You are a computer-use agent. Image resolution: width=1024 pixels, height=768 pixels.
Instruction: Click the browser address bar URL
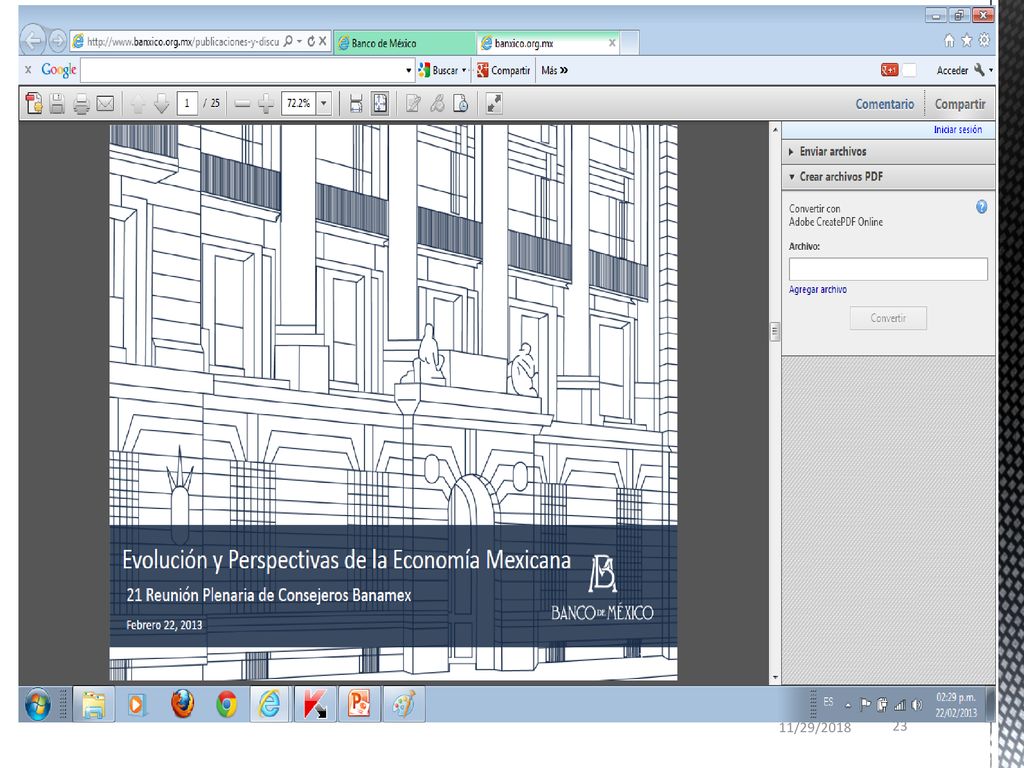tap(184, 42)
